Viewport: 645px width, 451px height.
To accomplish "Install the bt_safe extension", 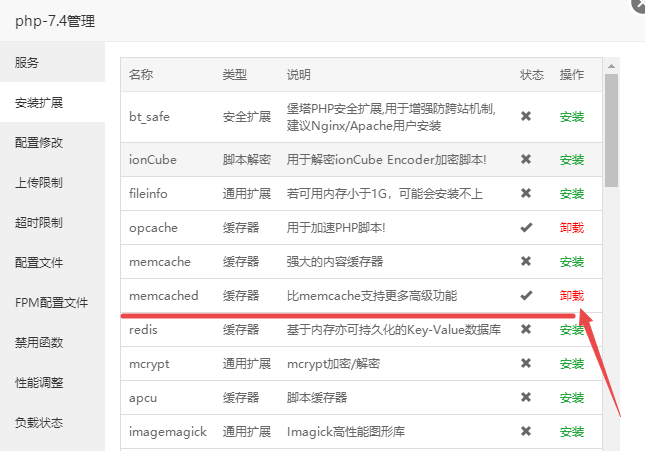I will pyautogui.click(x=572, y=117).
